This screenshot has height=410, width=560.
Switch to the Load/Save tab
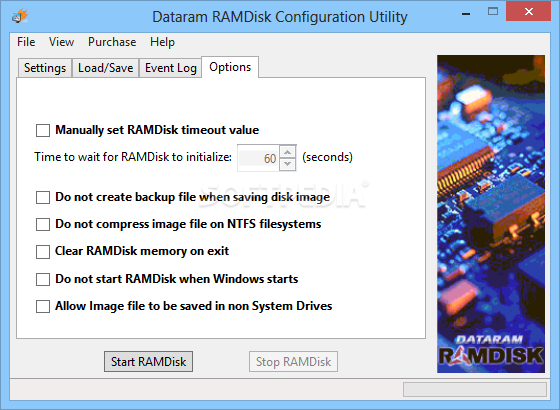106,68
